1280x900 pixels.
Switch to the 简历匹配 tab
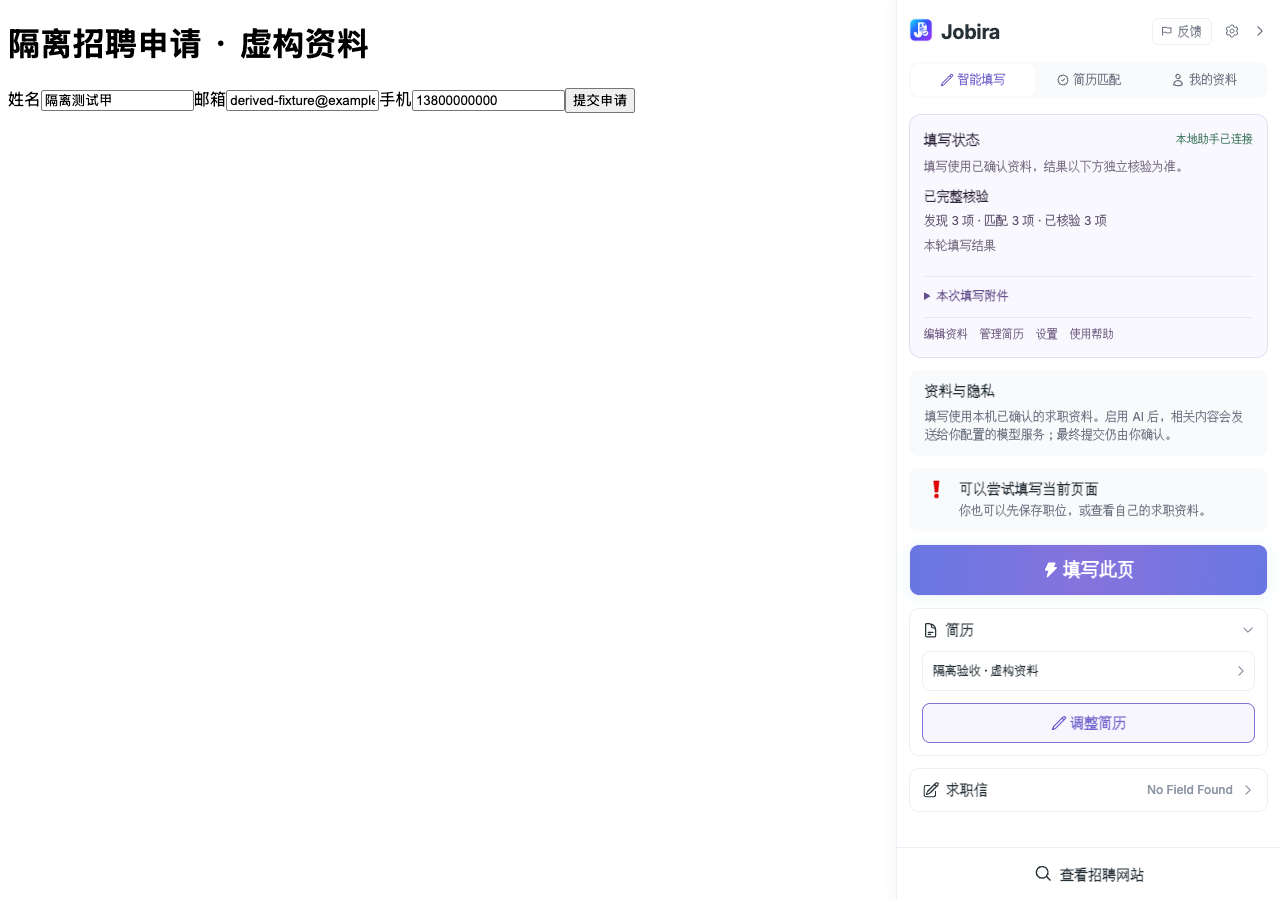1089,80
